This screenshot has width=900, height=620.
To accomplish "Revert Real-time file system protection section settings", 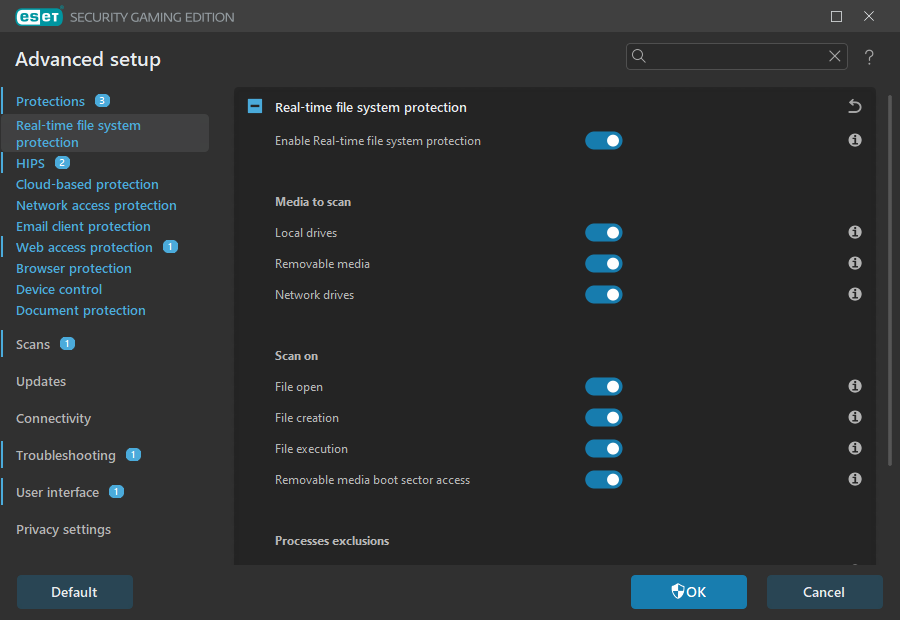I will [855, 106].
